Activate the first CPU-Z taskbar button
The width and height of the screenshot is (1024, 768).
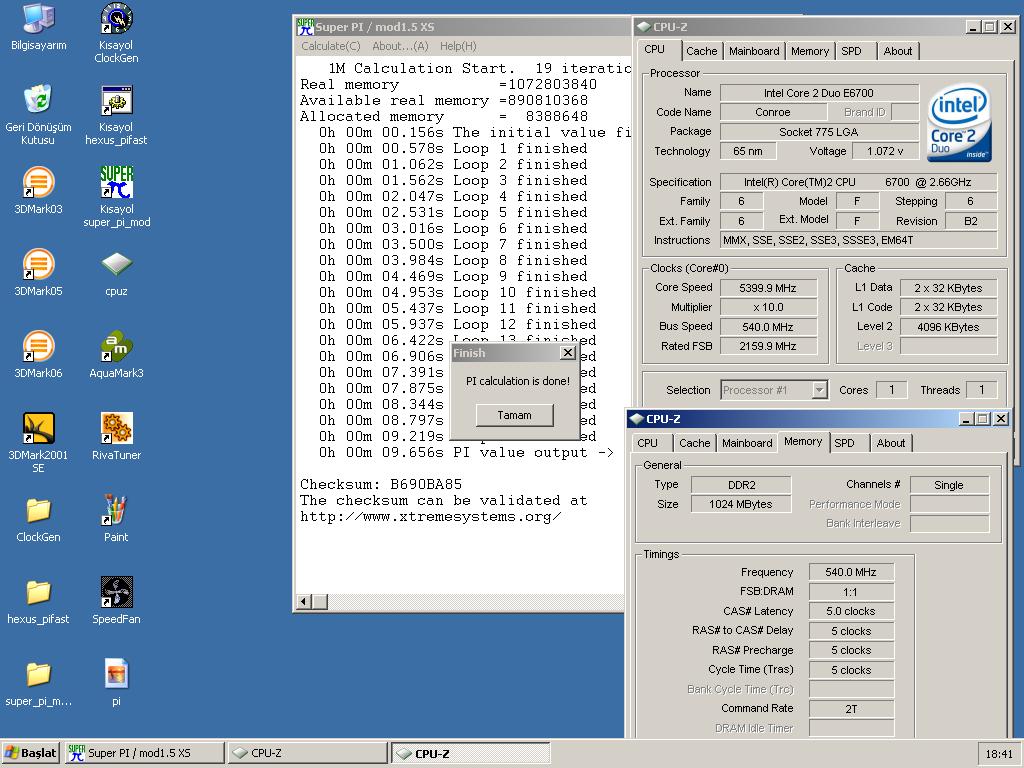tap(308, 753)
